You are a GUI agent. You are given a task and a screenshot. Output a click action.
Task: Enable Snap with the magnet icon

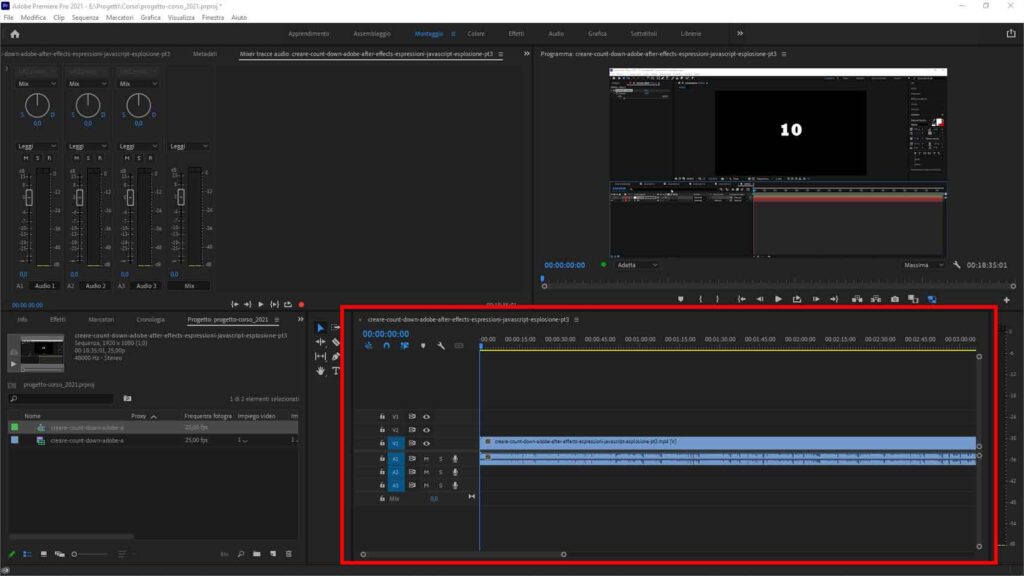(x=387, y=345)
